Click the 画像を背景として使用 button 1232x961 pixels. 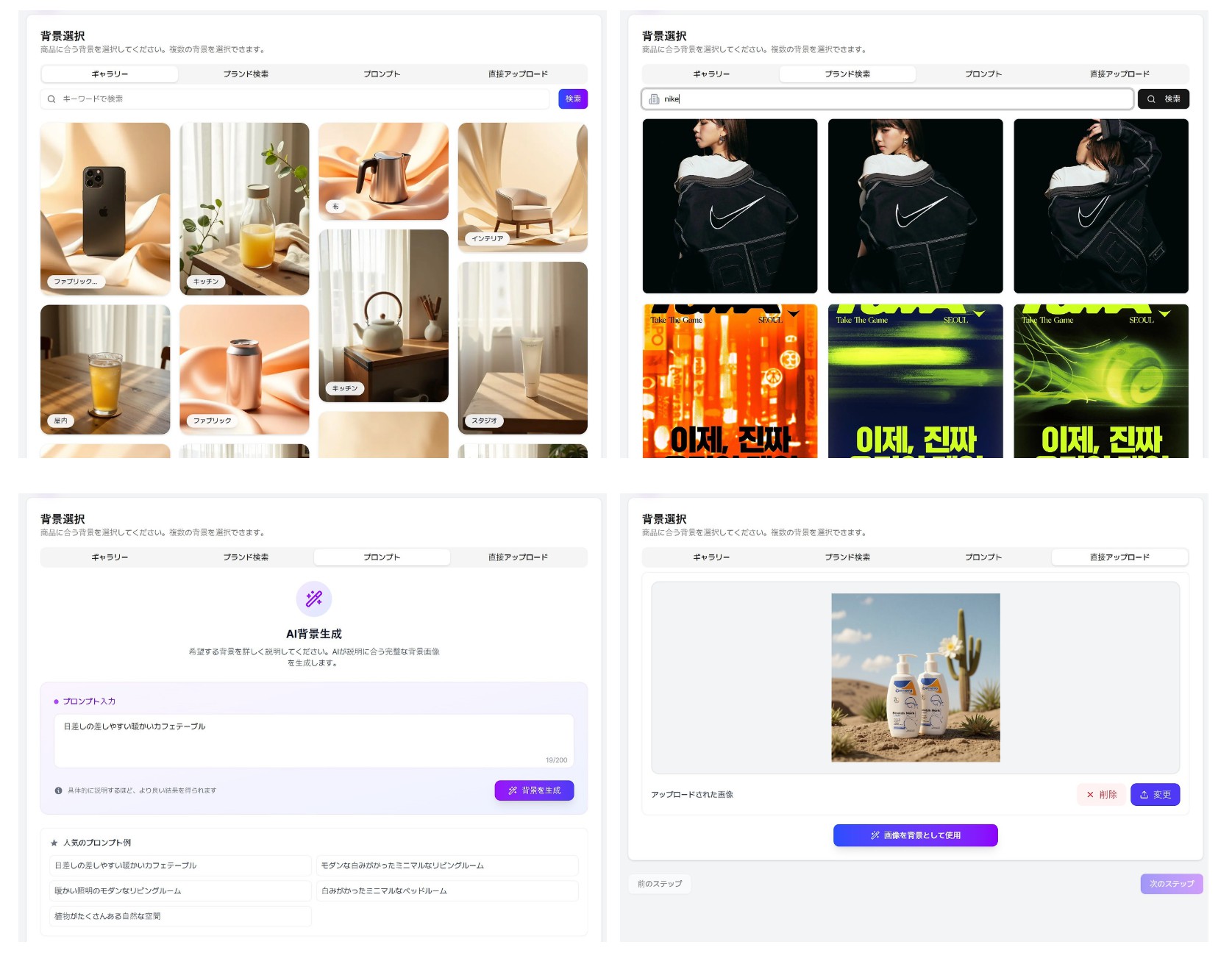click(x=916, y=835)
